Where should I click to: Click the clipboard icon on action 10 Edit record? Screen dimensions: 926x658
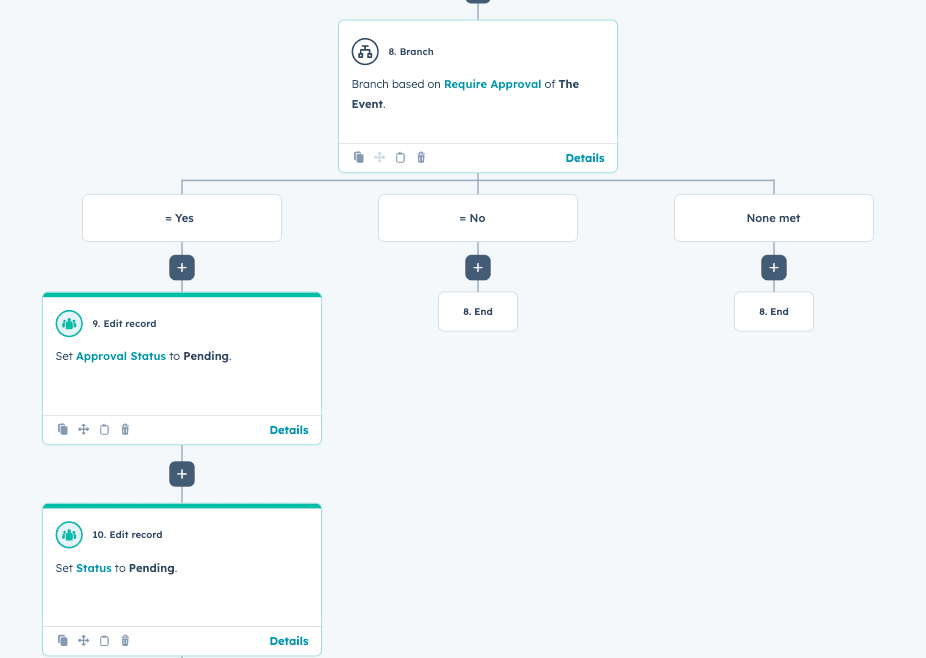[104, 641]
